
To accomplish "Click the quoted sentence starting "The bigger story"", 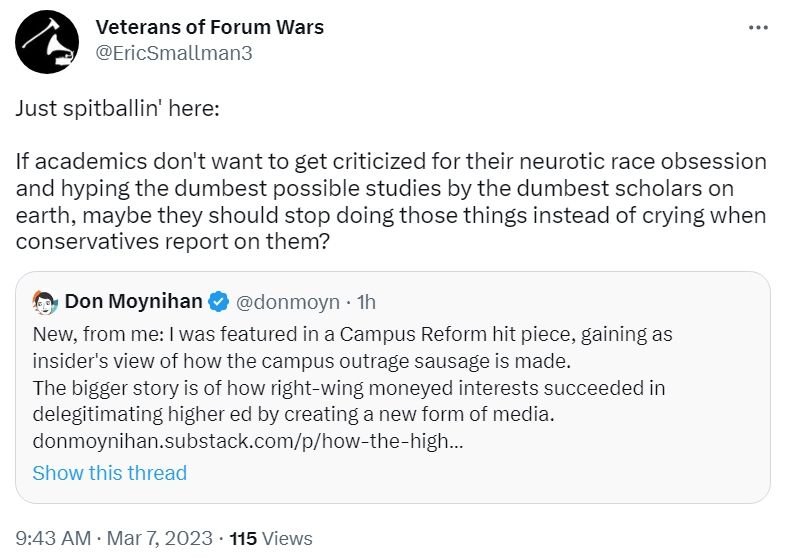I will point(349,387).
